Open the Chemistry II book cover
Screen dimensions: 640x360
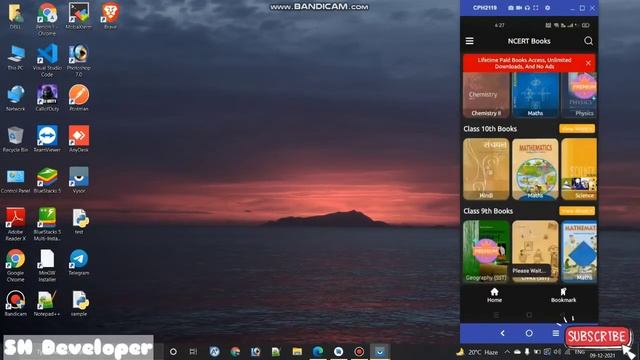(486, 95)
